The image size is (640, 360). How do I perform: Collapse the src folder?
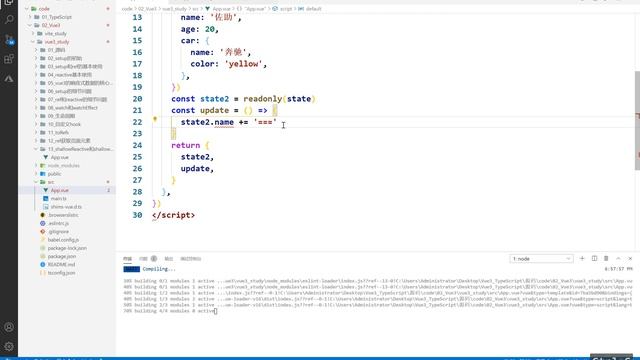coord(36,182)
